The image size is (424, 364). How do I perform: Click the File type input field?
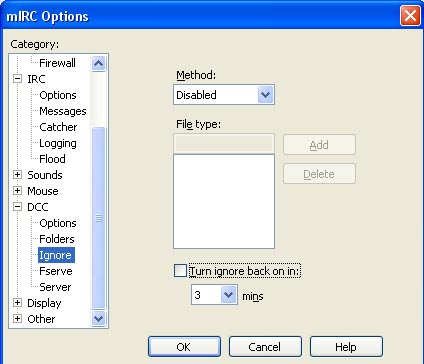point(224,144)
